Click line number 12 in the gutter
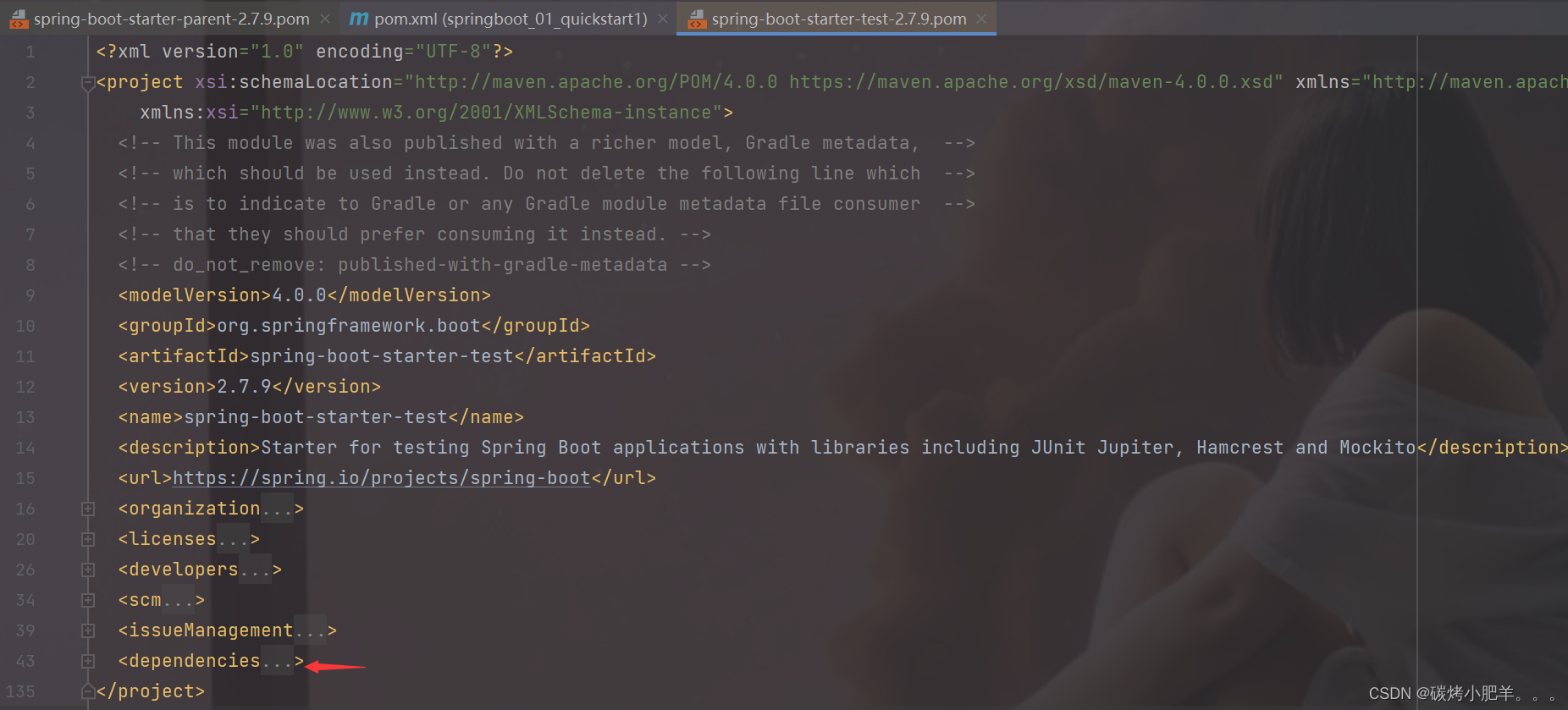The image size is (1568, 710). [25, 387]
